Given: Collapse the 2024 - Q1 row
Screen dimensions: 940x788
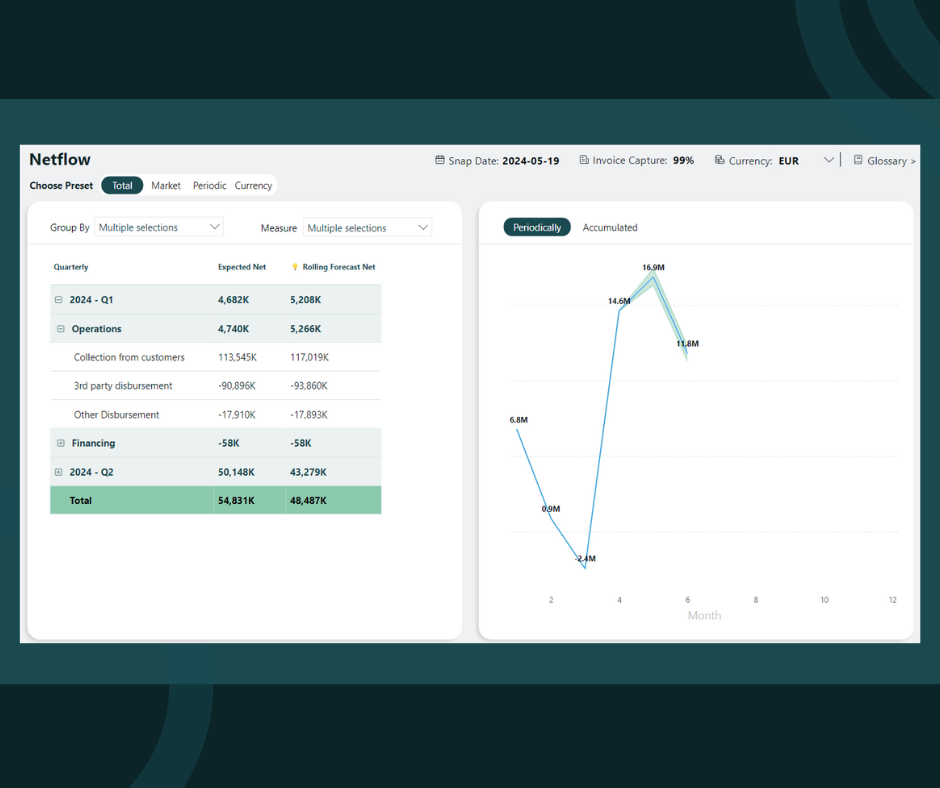Looking at the screenshot, I should (x=58, y=300).
